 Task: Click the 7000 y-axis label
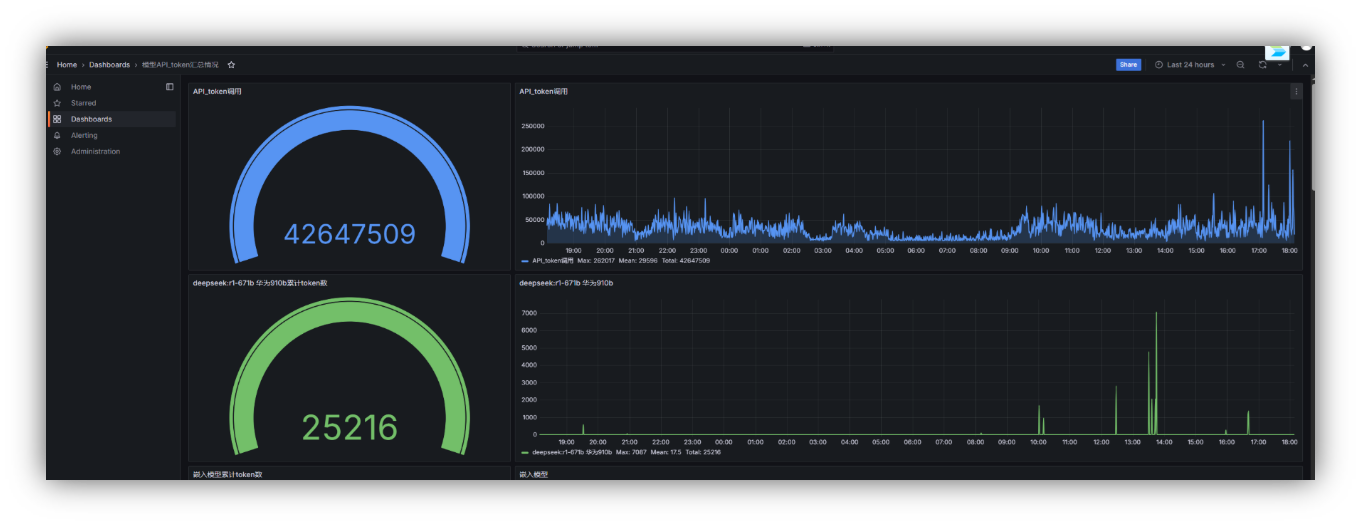tap(529, 313)
